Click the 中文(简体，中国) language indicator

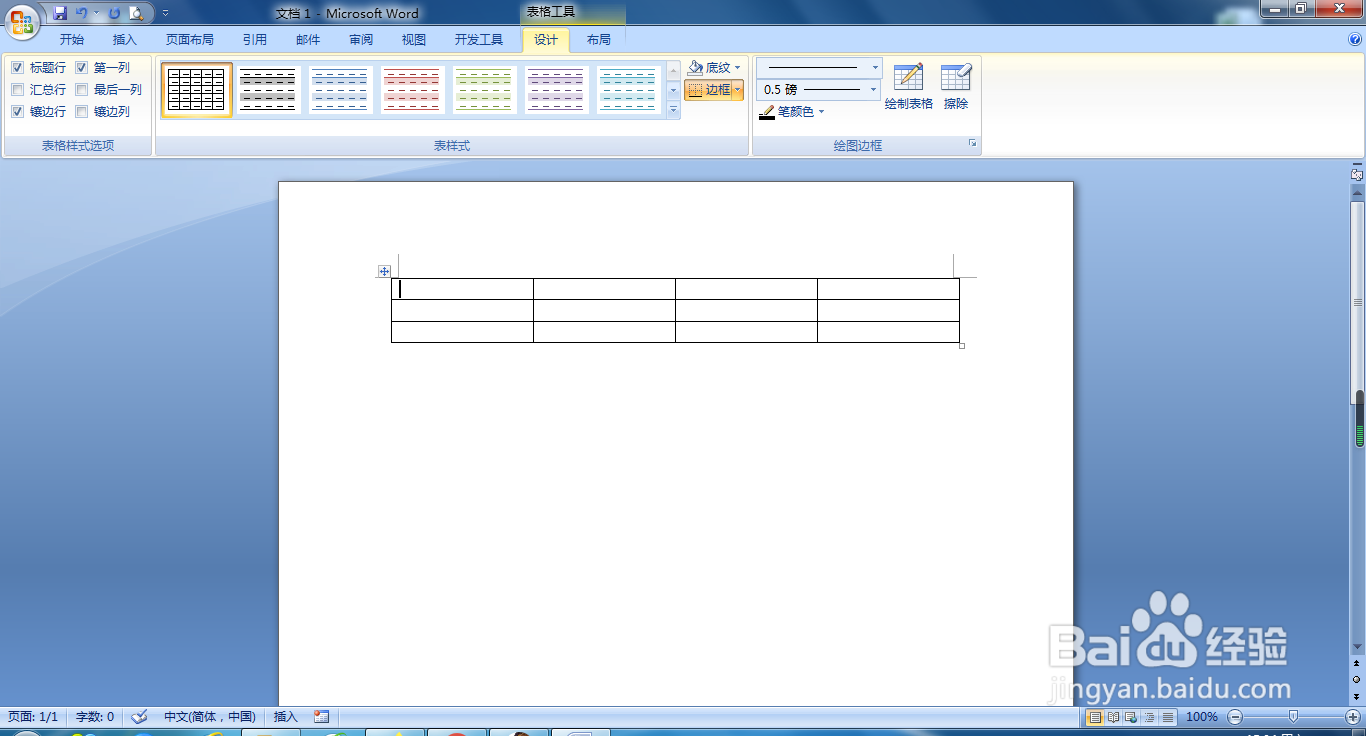[210, 717]
